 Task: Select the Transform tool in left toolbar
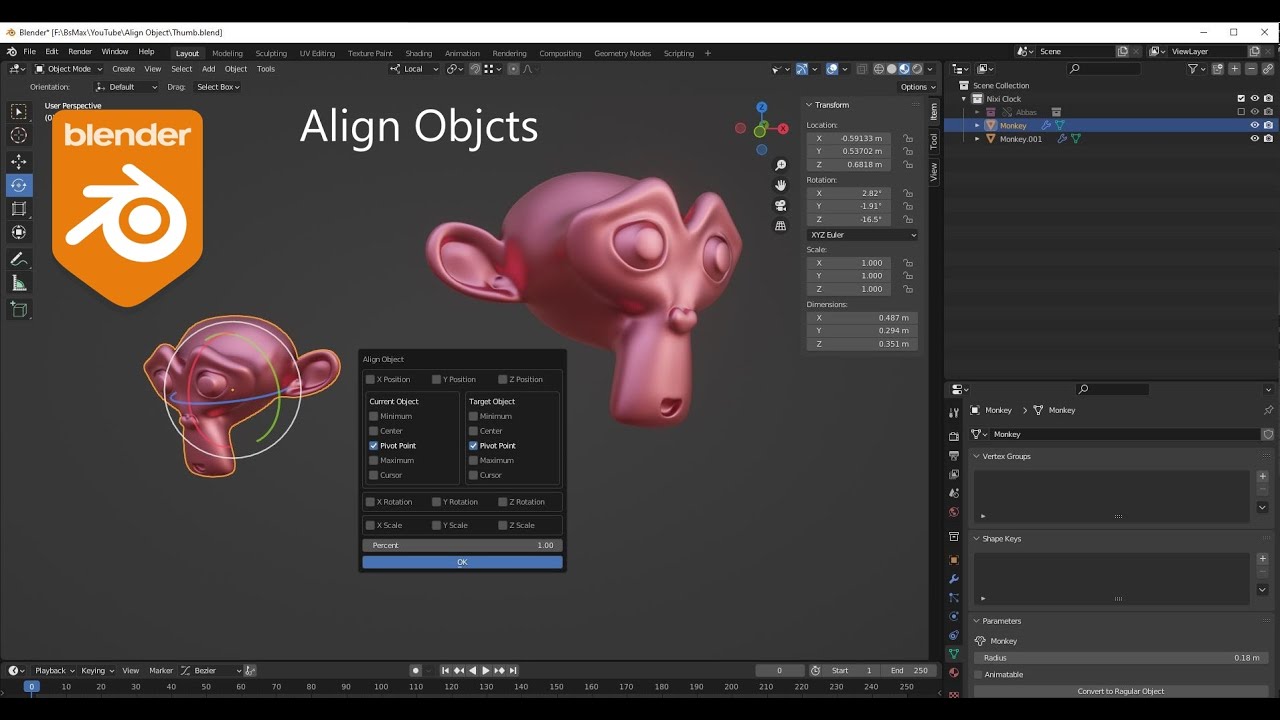[x=19, y=232]
